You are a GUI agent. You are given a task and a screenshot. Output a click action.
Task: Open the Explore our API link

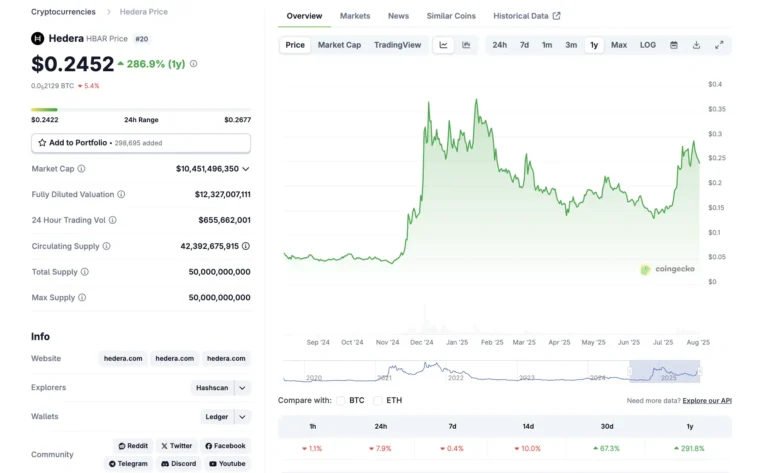[707, 400]
